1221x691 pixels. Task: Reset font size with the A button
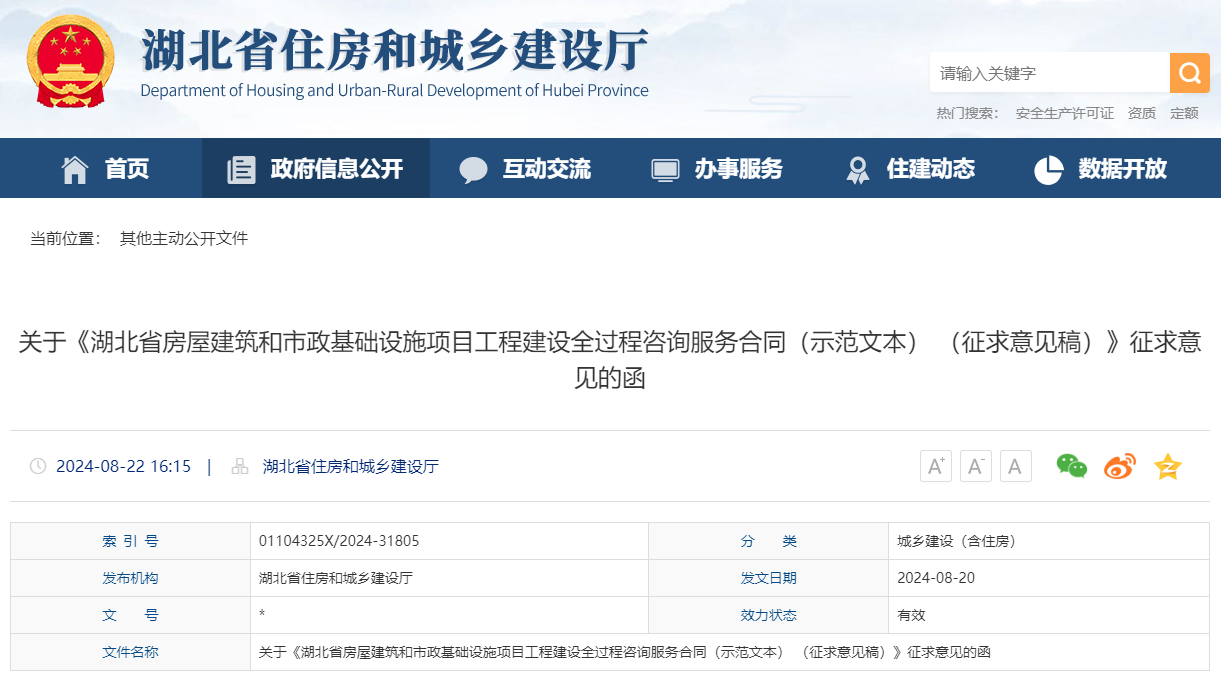tap(1015, 465)
